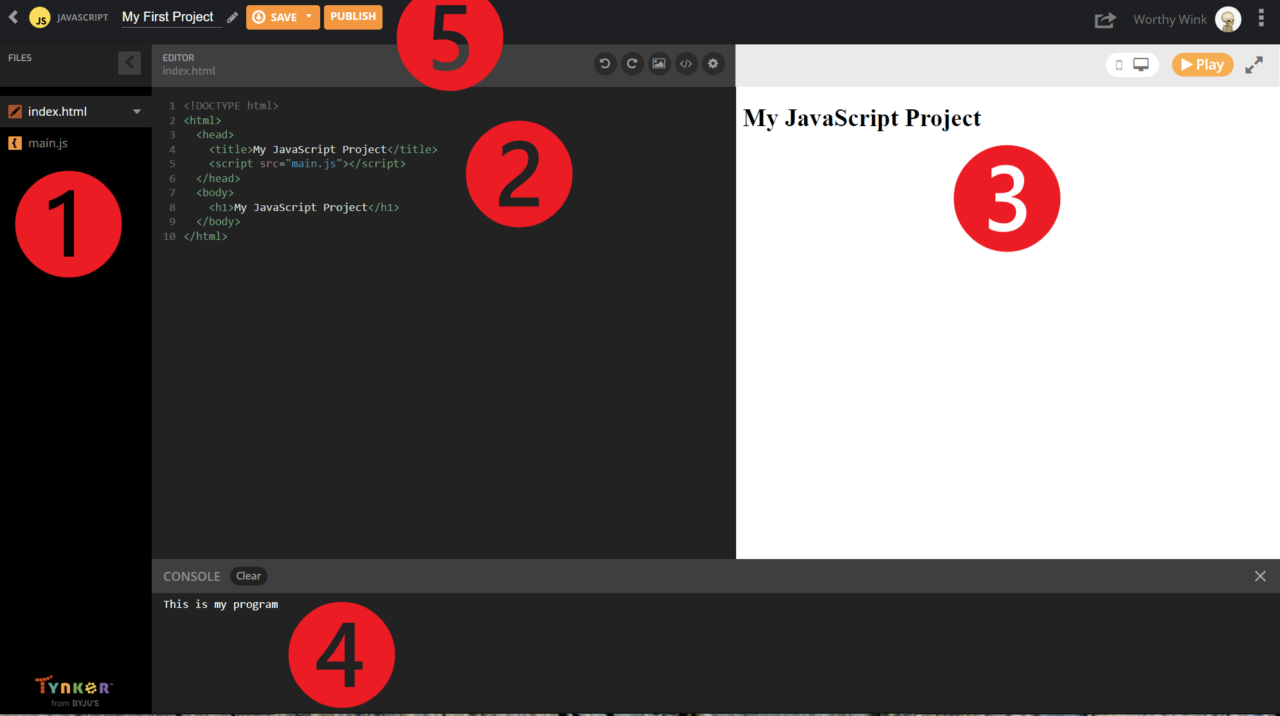Expand the preview to fullscreen

coord(1254,65)
